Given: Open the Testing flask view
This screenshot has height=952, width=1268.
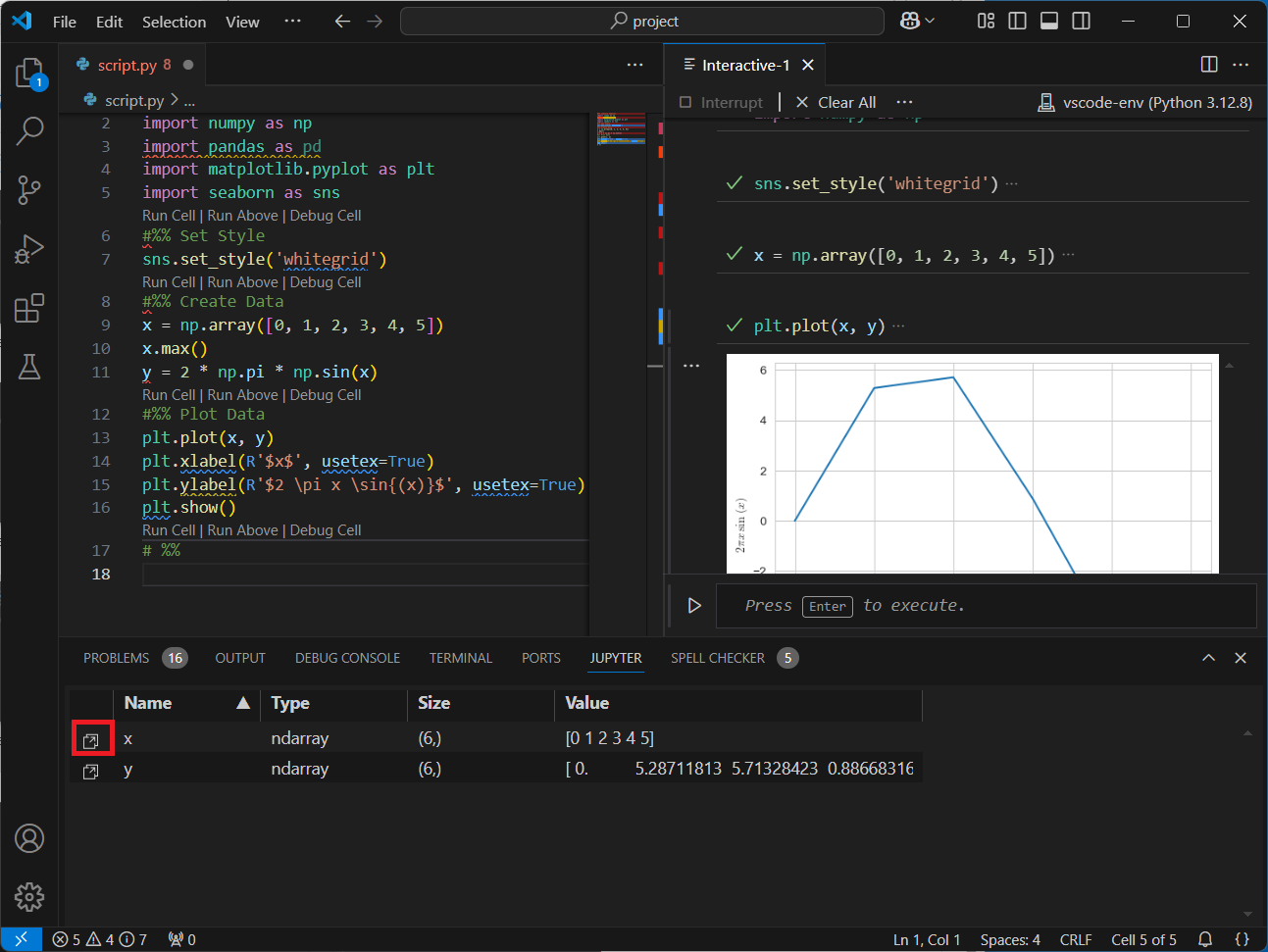Looking at the screenshot, I should (x=29, y=367).
